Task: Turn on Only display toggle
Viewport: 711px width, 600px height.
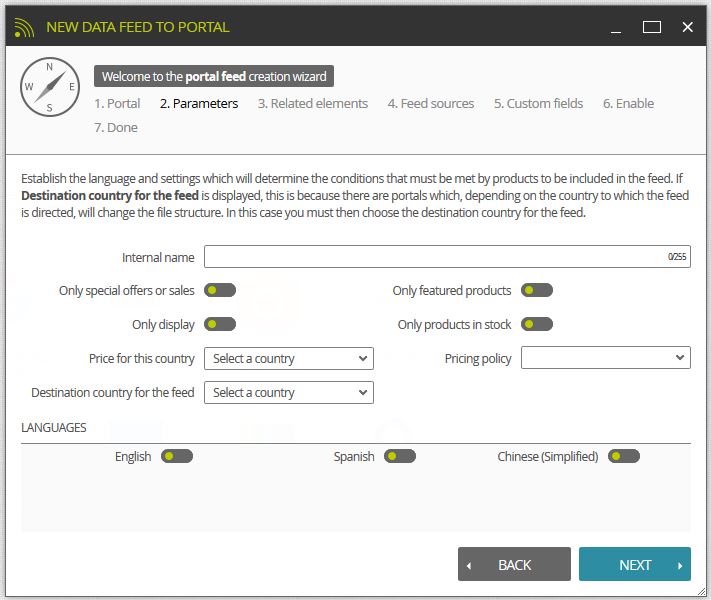Action: [220, 324]
